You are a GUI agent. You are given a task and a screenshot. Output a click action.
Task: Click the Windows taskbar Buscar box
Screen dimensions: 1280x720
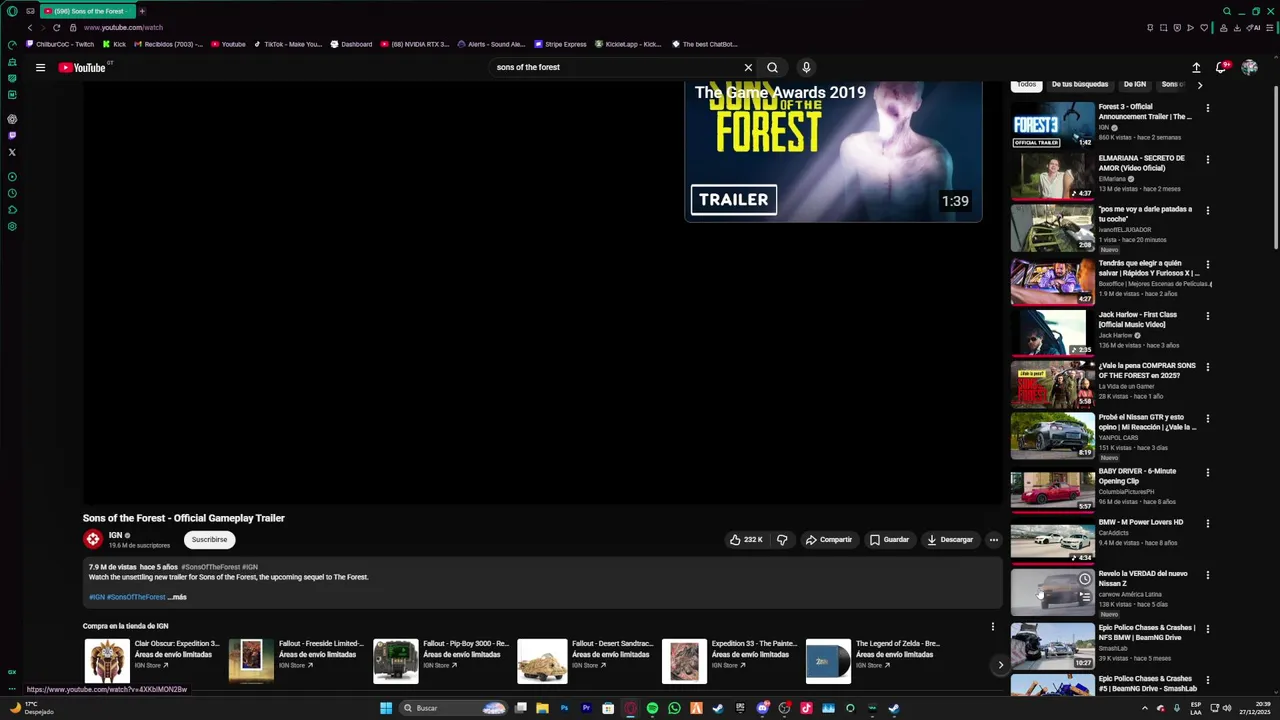(x=455, y=708)
